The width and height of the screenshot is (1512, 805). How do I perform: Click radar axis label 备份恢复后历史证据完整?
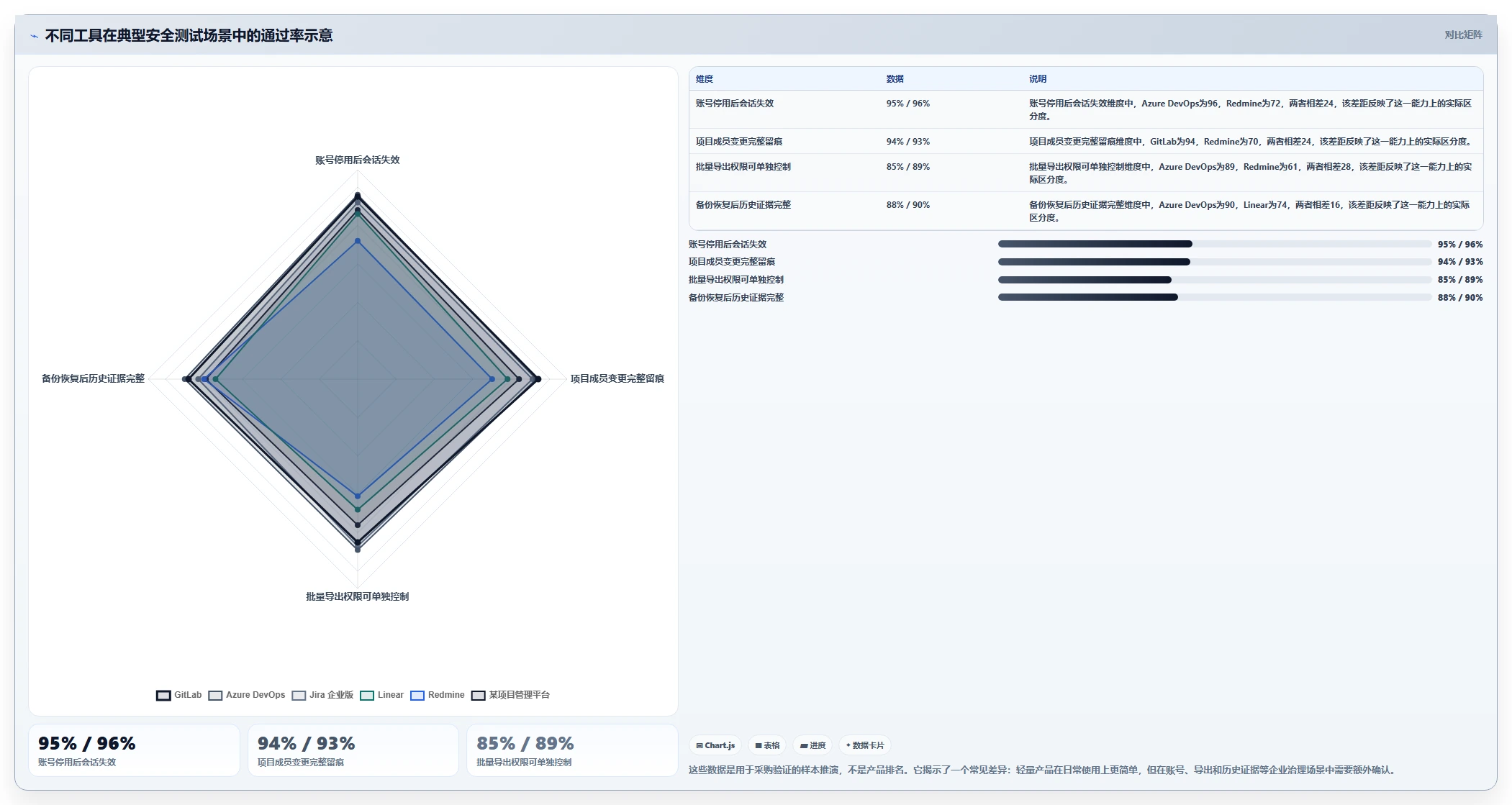(93, 378)
